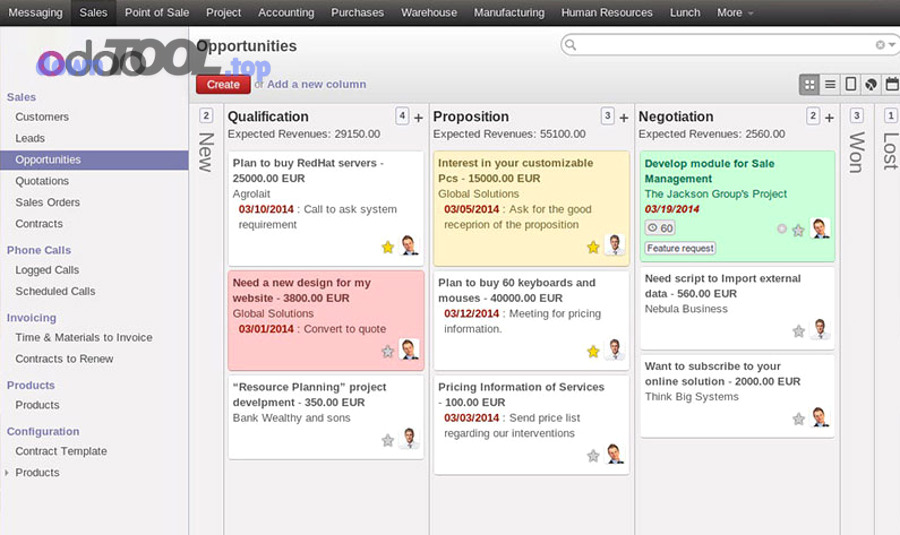The height and width of the screenshot is (535, 900).
Task: Expand Products under Configuration
Action: coord(6,472)
